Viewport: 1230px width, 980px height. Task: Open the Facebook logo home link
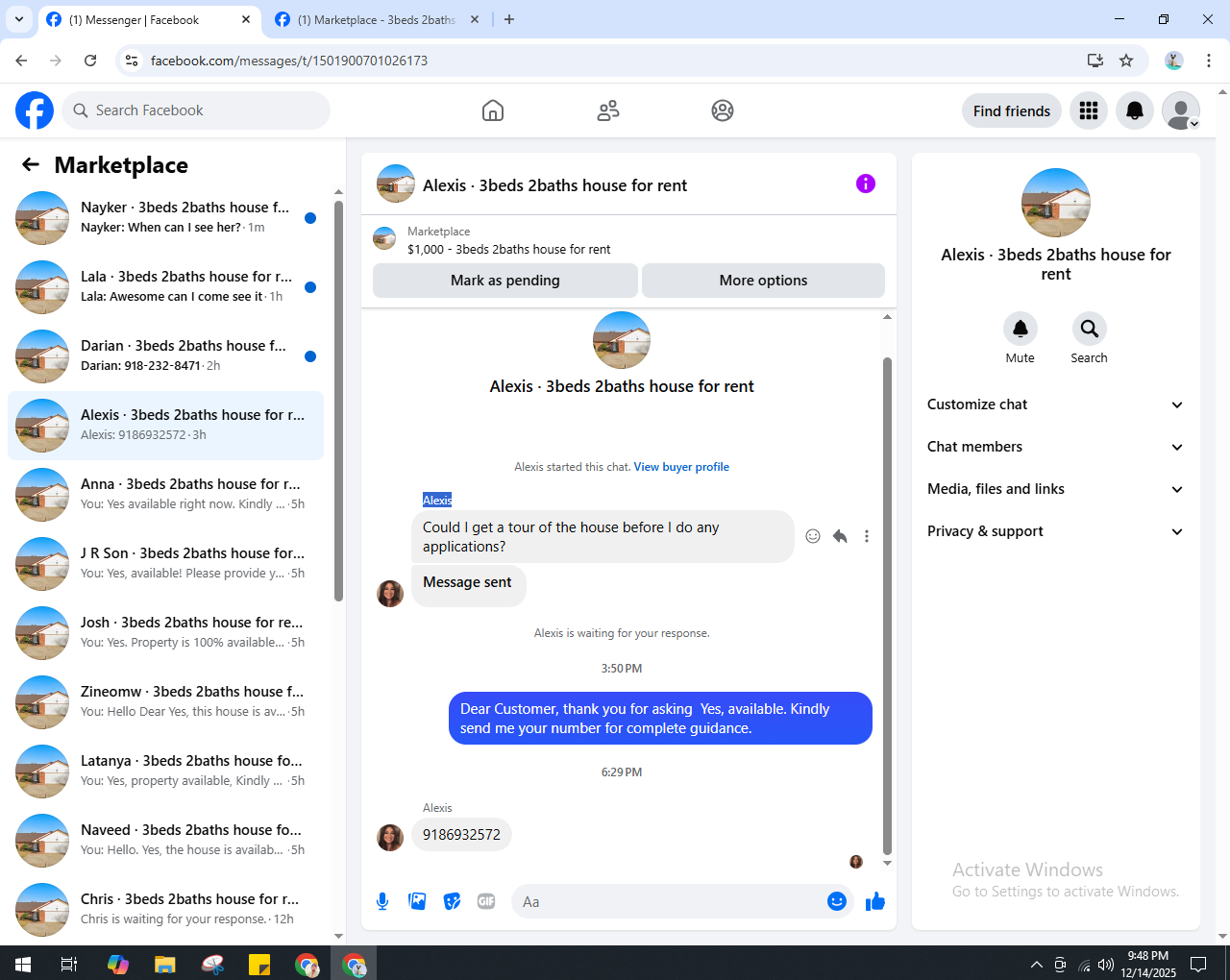pyautogui.click(x=35, y=110)
